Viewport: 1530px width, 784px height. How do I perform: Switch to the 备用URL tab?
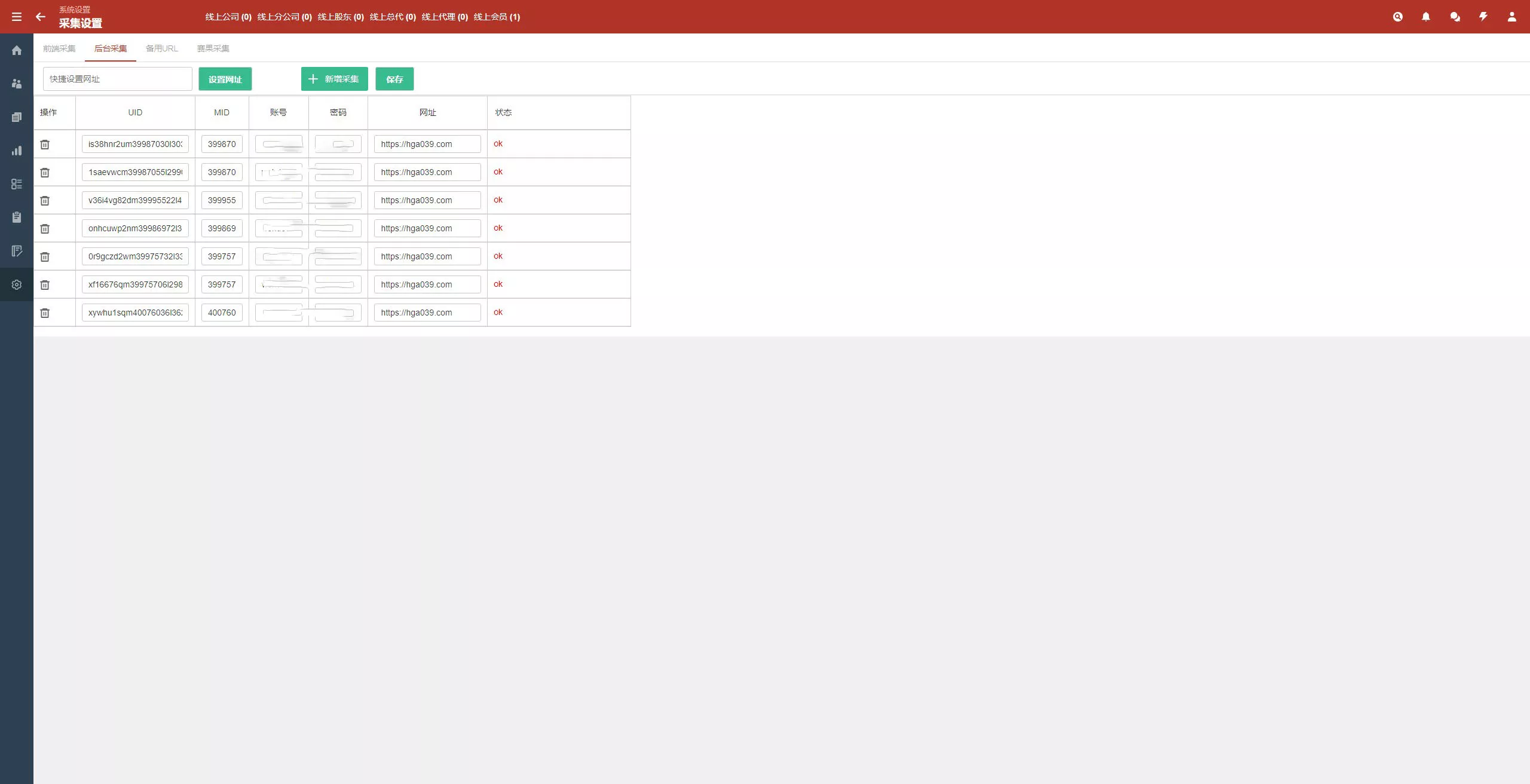[x=162, y=48]
